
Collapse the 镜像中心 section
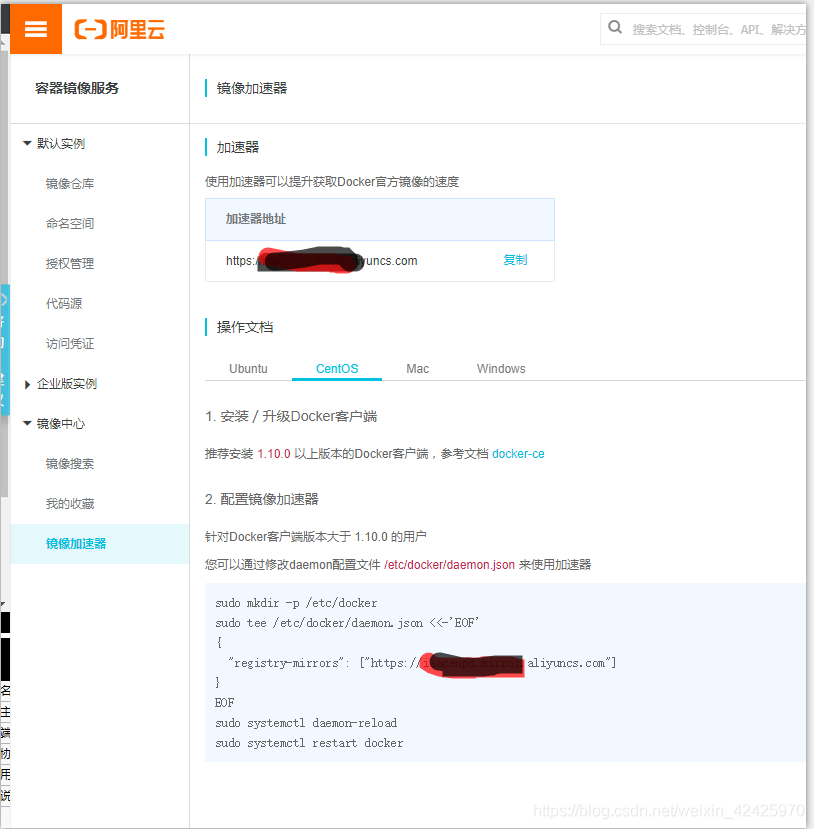[27, 423]
